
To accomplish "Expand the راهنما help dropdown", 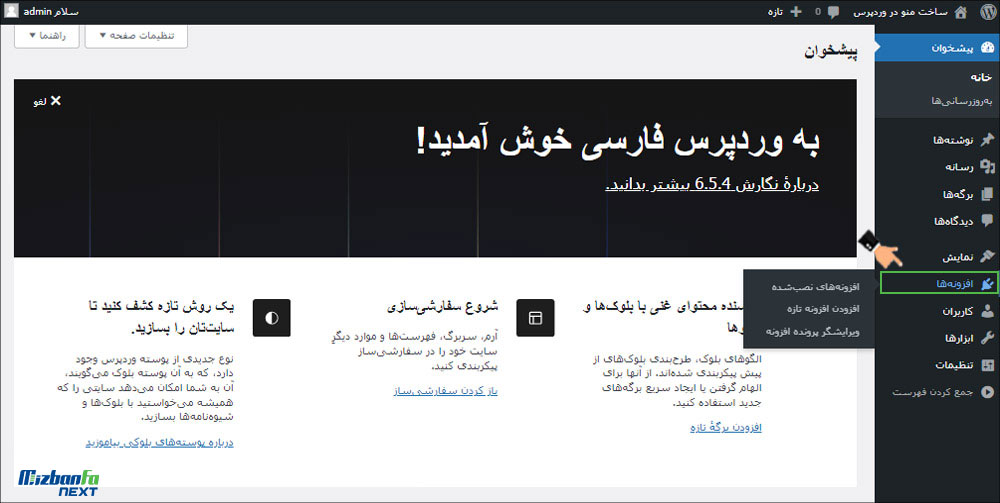I will tap(47, 36).
